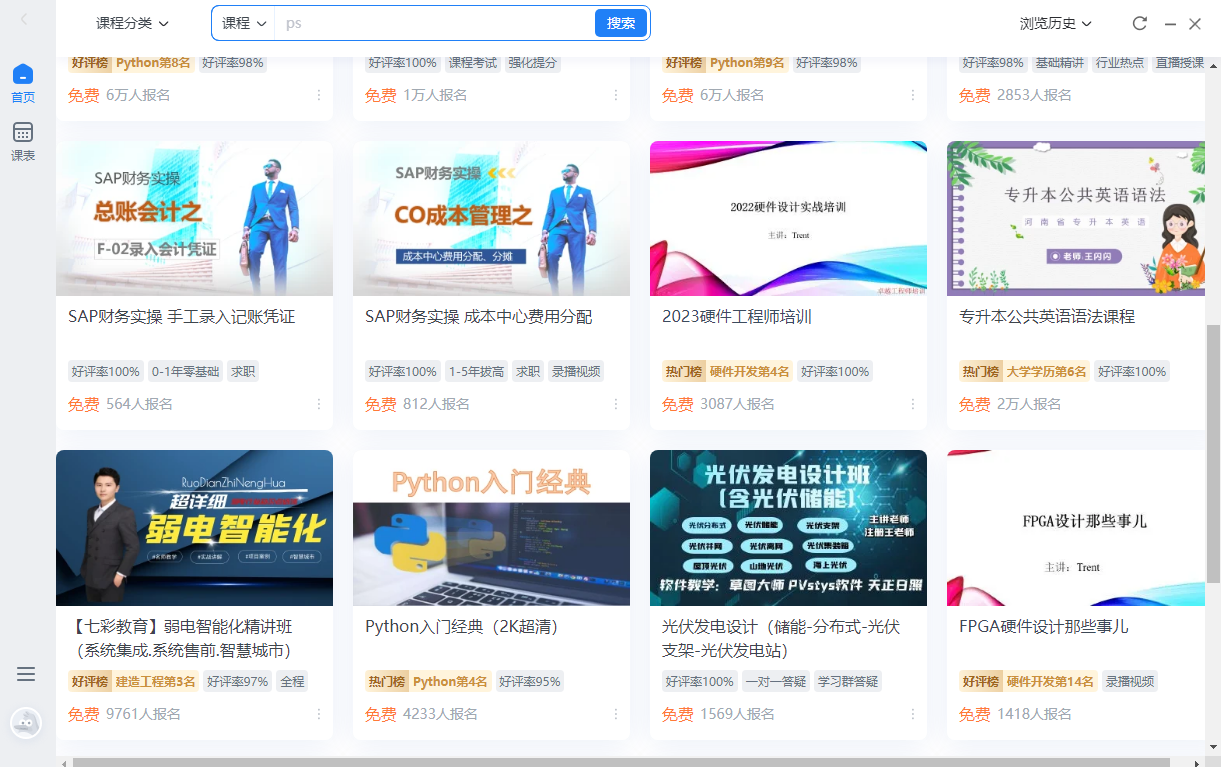Expand the 课程分类 category dropdown
This screenshot has height=767, width=1221.
(x=132, y=23)
